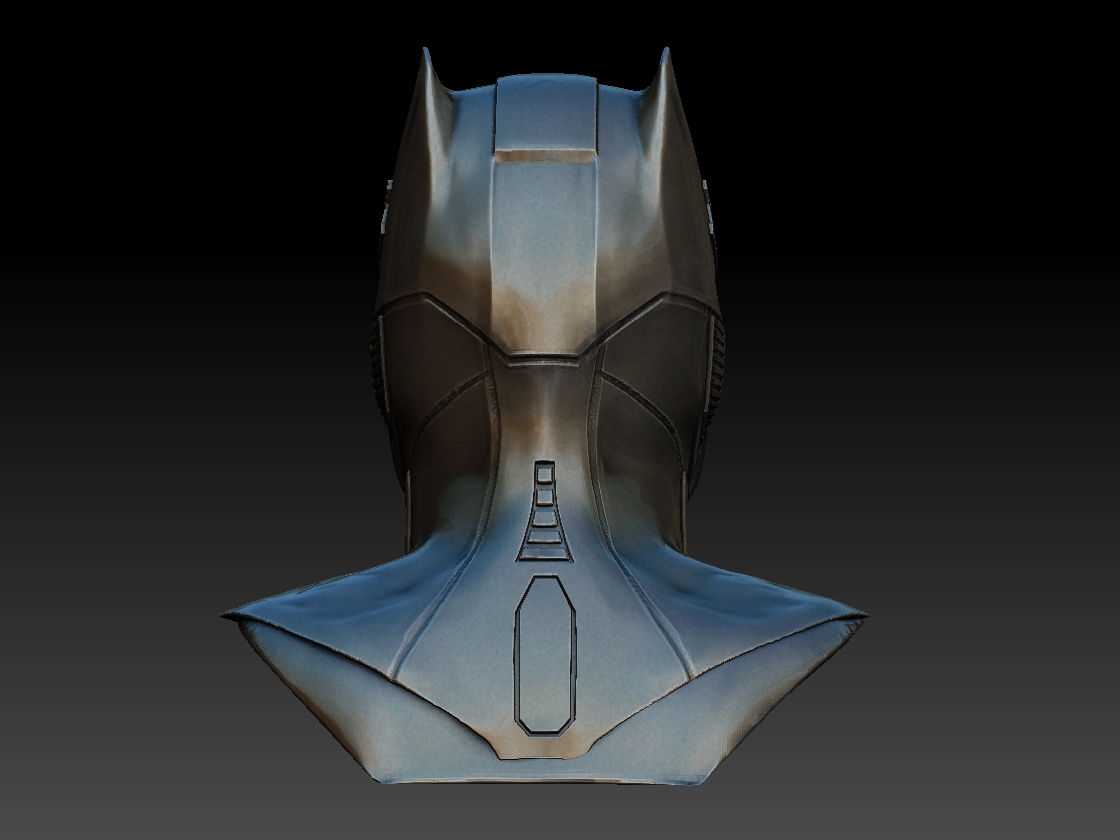Screen dimensions: 1120x840
Task: Select the octagonal plate on the back
Action: 545,655
